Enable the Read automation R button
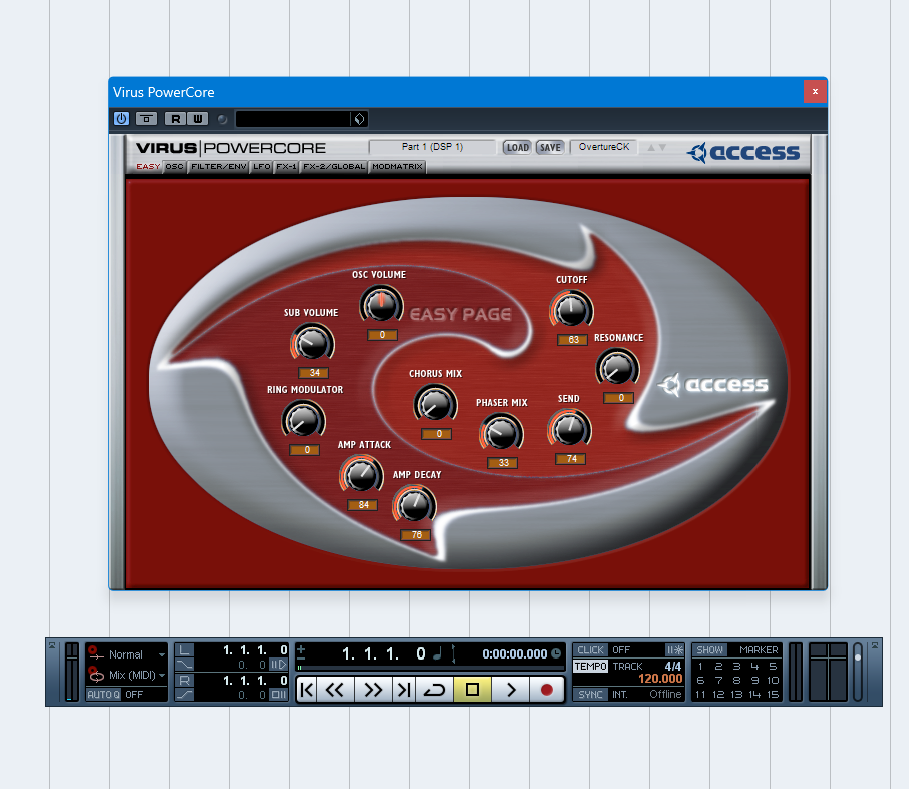The height and width of the screenshot is (789, 909). (175, 119)
